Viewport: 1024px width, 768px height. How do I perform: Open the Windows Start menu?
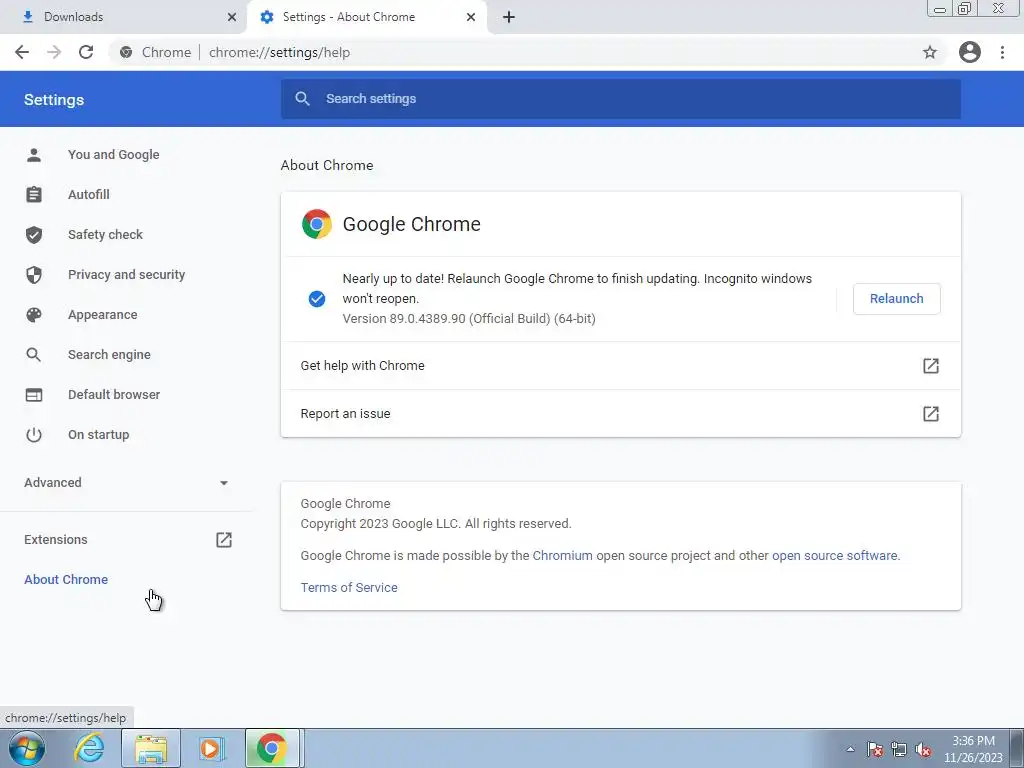27,748
